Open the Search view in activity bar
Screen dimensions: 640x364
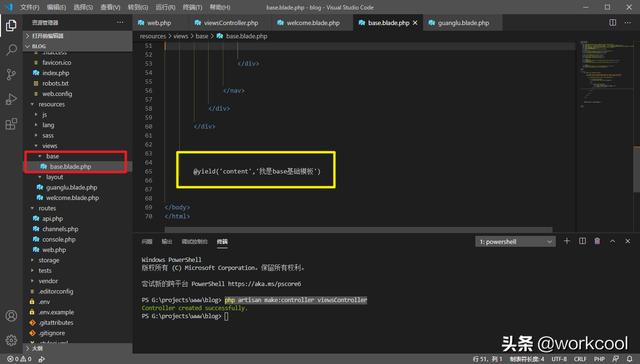(11, 50)
